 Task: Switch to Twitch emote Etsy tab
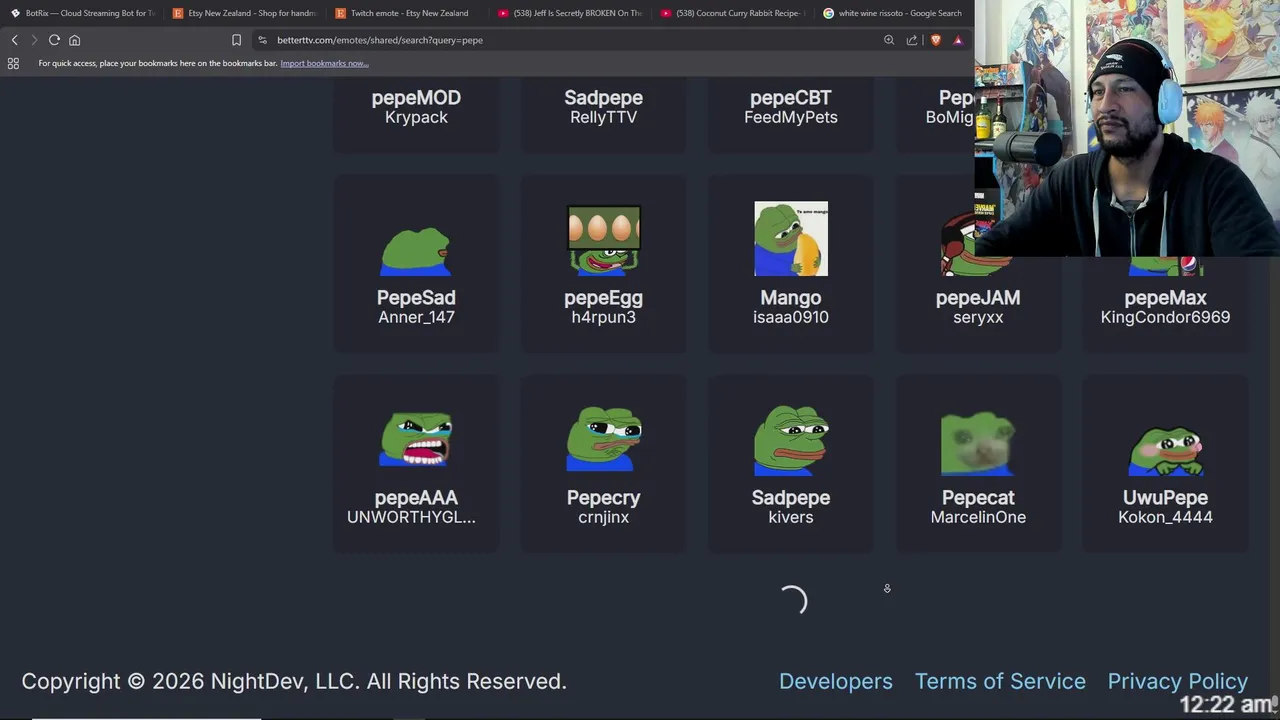click(x=406, y=13)
